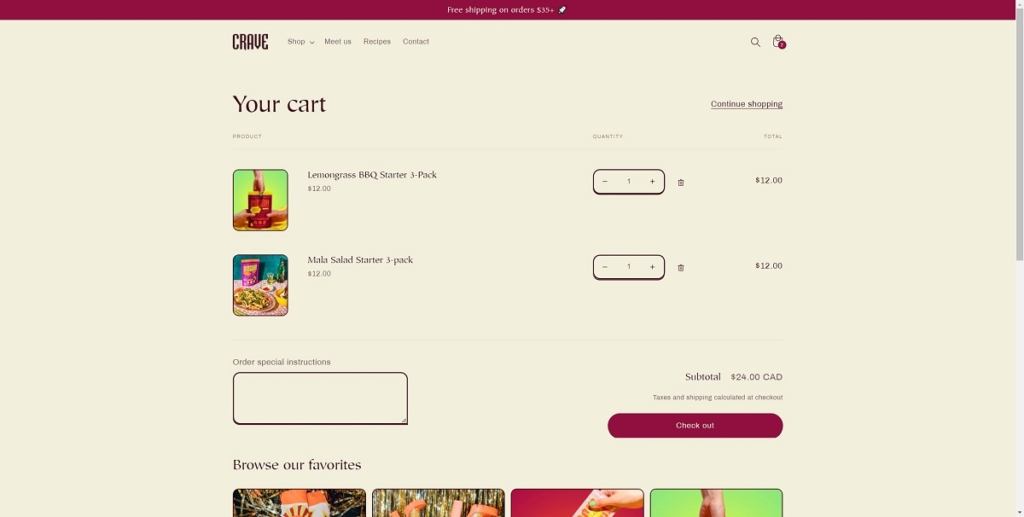Go to the CRAVE logo home

(x=250, y=42)
